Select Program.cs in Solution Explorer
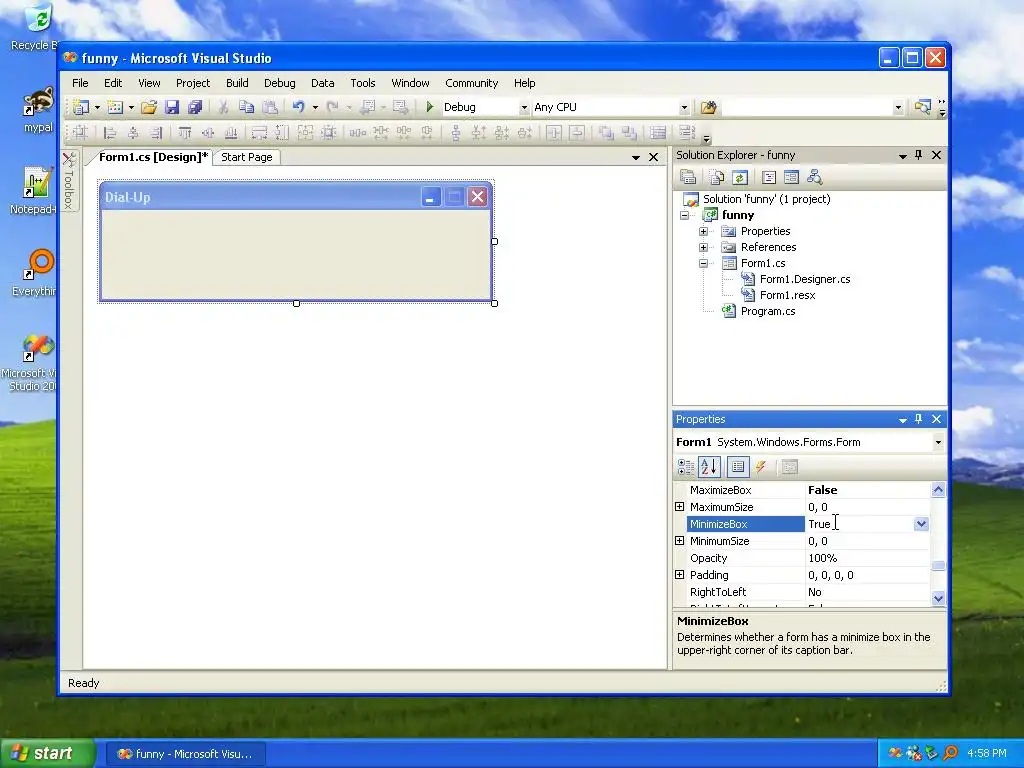Screen dimensions: 1024x768 pos(768,311)
